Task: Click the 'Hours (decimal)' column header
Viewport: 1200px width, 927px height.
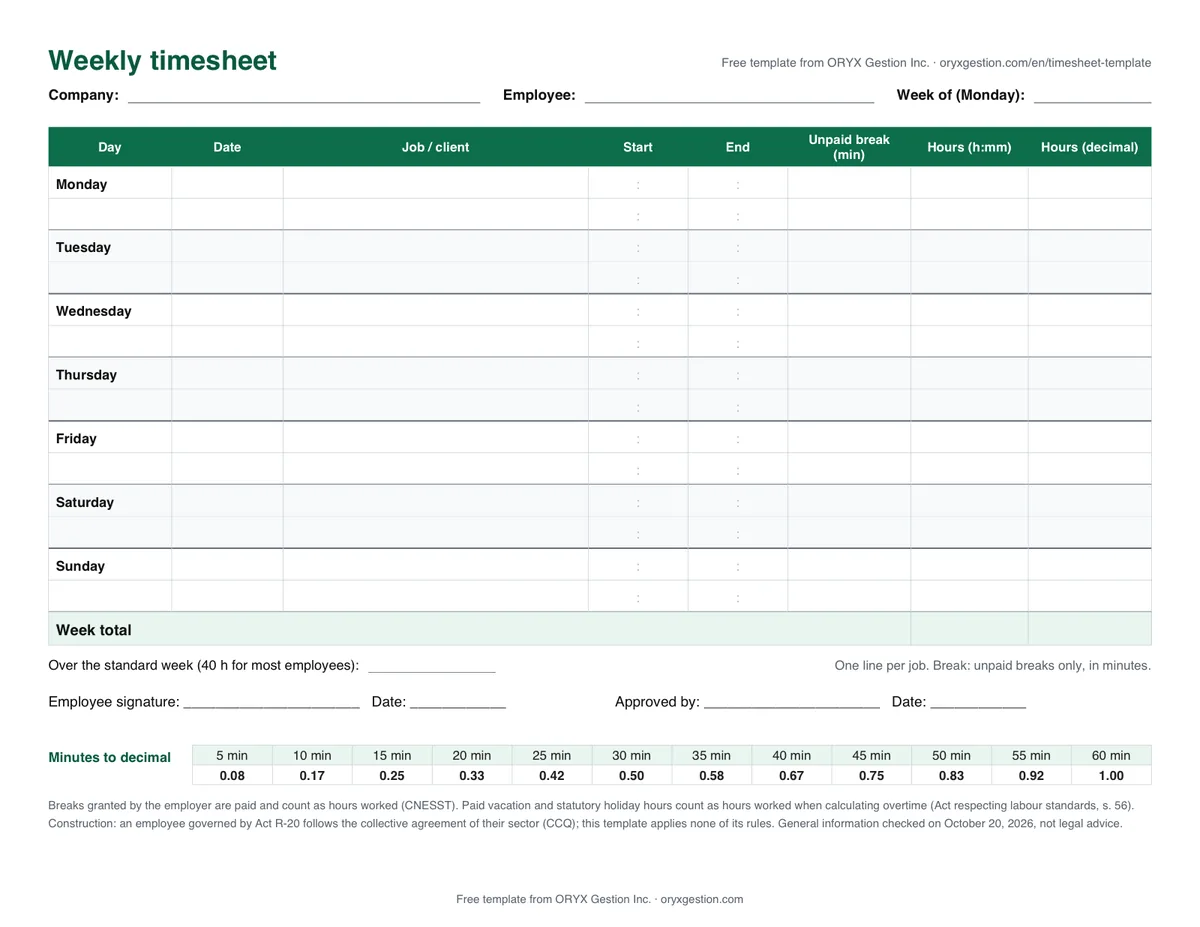Action: tap(1090, 147)
